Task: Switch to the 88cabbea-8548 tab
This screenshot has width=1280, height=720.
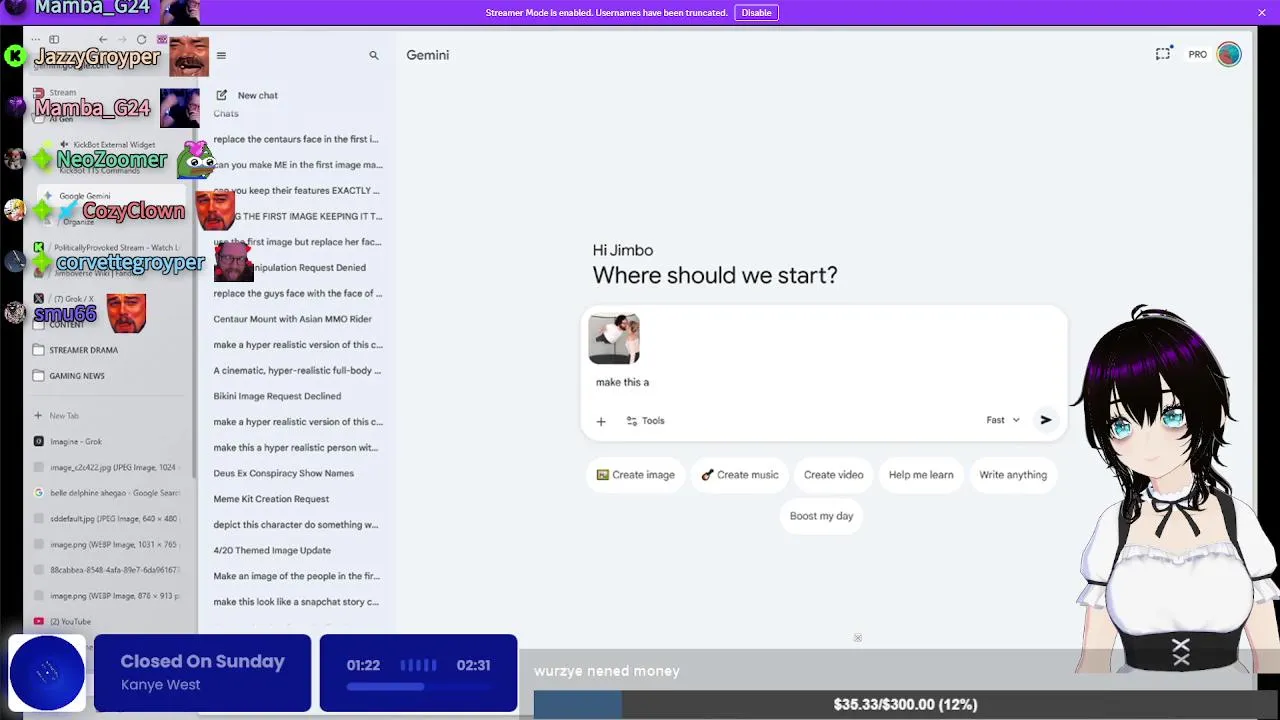Action: pos(106,570)
